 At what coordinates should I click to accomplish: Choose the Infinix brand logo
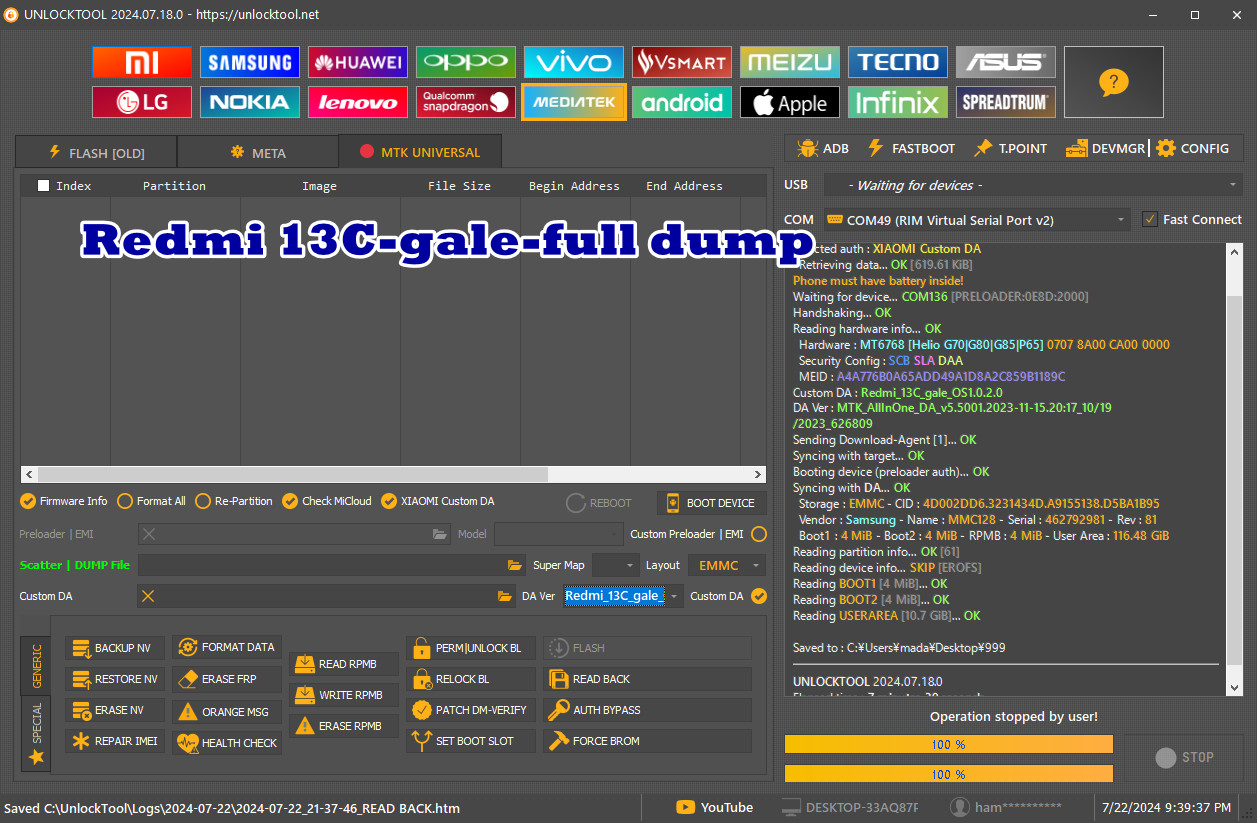click(x=898, y=102)
